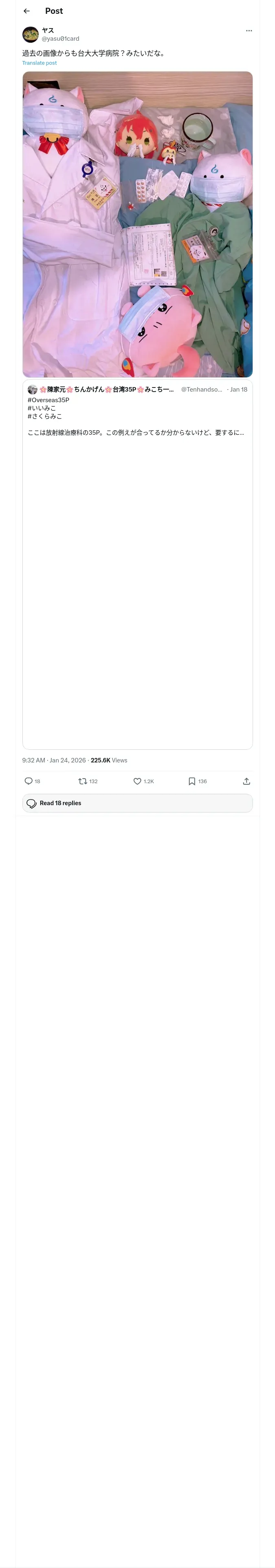The image size is (275, 1568).
Task: Click Translate post link
Action: click(x=40, y=63)
